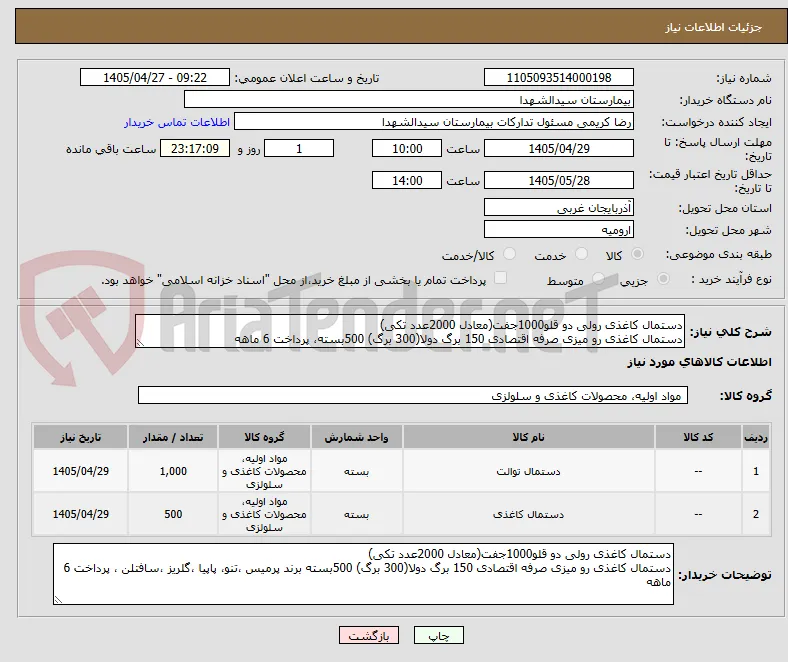Select the کالا radio button
Screen dimensions: 788x662
[x=637, y=254]
